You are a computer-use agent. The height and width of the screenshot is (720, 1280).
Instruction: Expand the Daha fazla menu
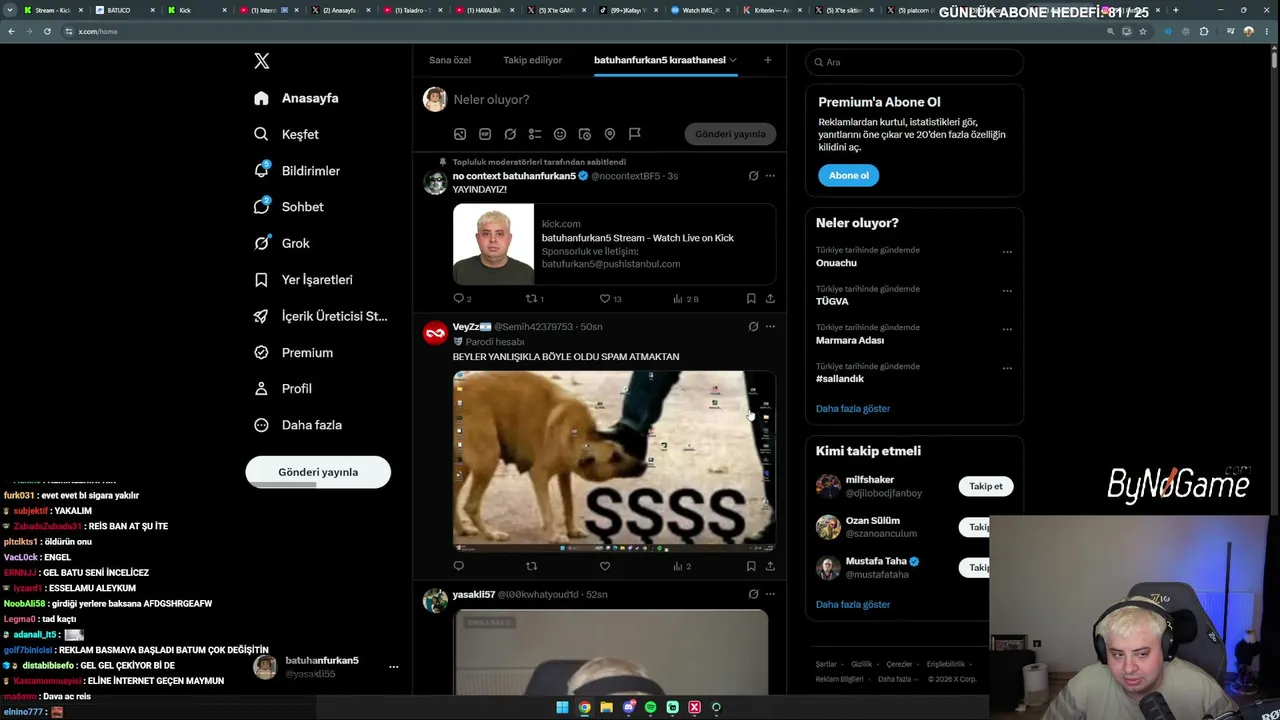297,425
